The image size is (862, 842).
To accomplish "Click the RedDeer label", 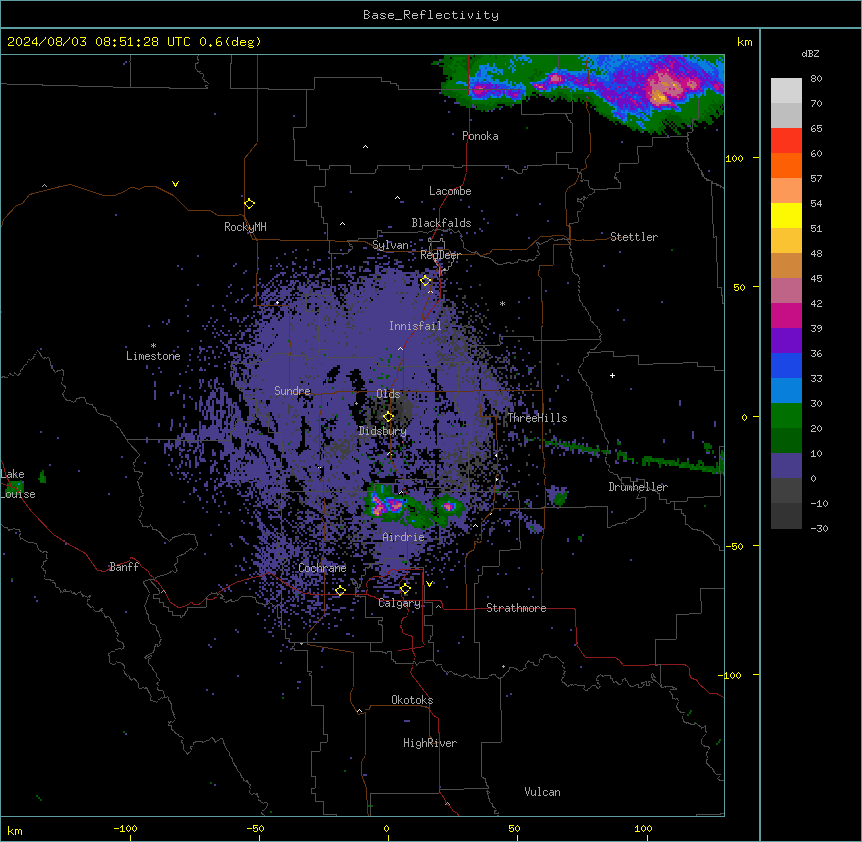I will 440,255.
